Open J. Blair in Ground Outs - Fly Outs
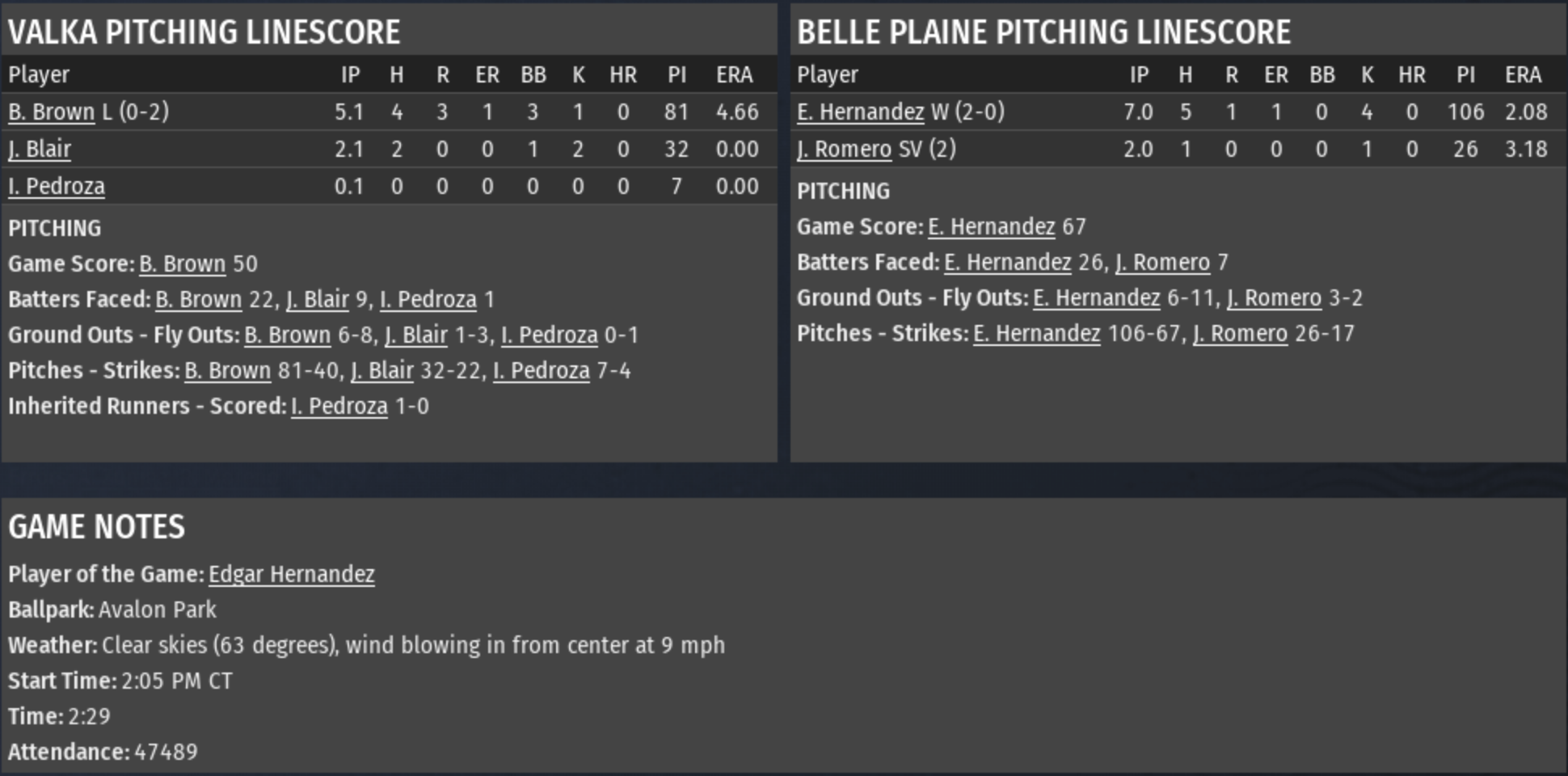This screenshot has width=1568, height=776. [x=416, y=335]
